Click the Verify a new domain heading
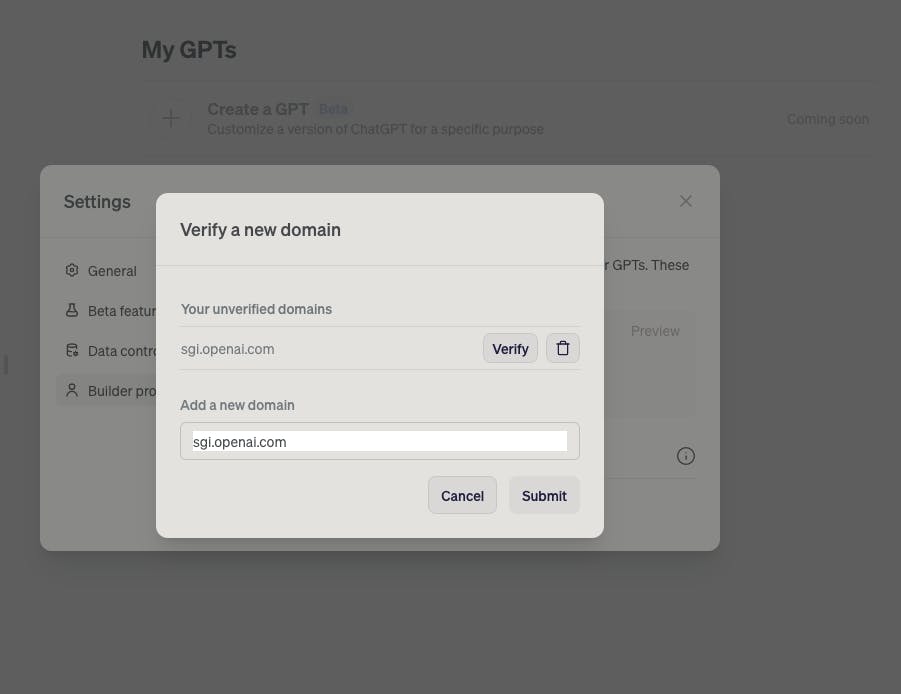The height and width of the screenshot is (694, 901). coord(260,230)
